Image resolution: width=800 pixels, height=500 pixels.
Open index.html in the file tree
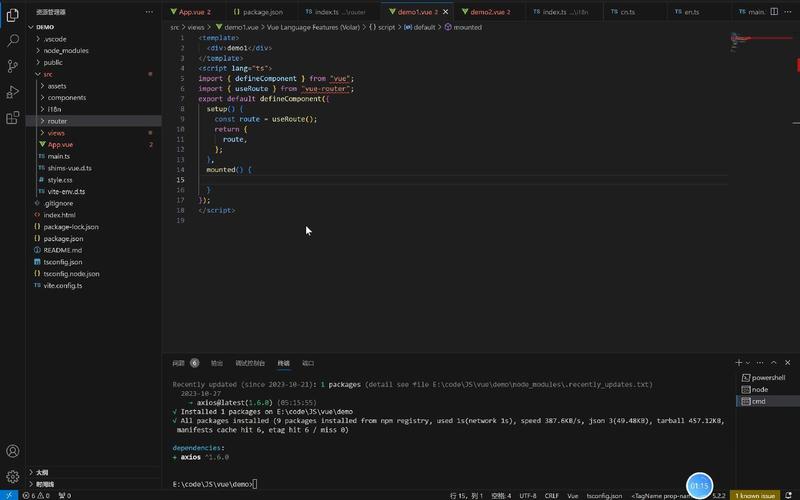pos(94,215)
